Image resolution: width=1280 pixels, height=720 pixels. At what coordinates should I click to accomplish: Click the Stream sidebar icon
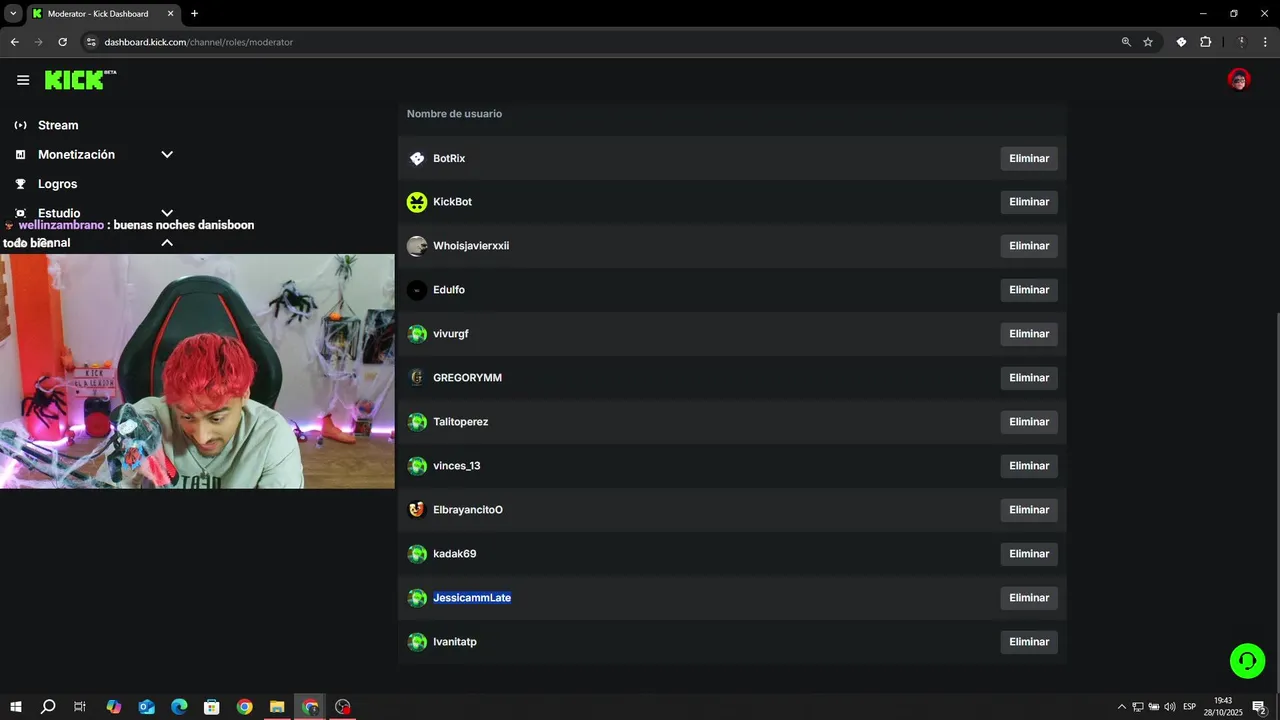tap(20, 125)
